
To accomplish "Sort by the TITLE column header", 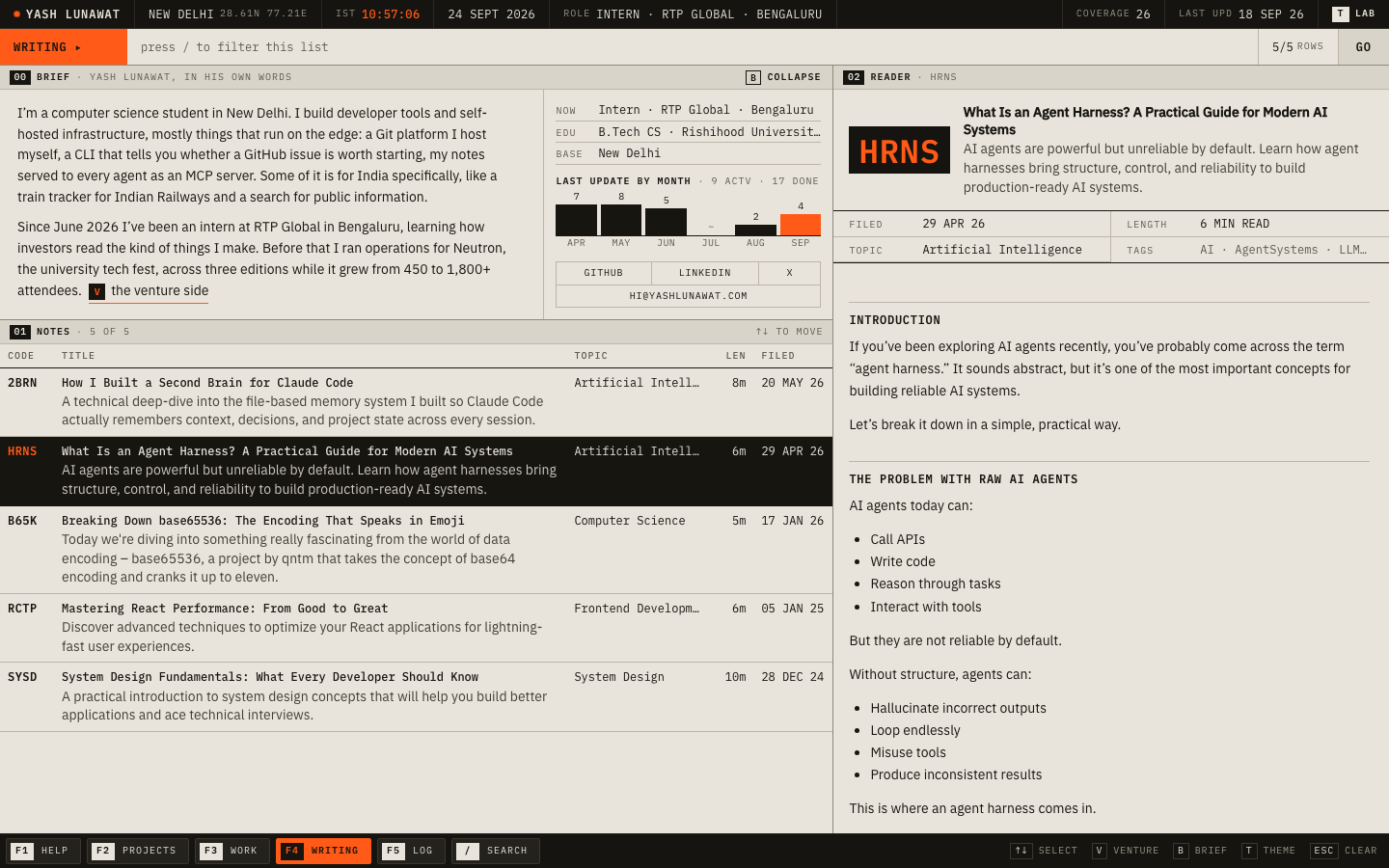I will [x=78, y=356].
